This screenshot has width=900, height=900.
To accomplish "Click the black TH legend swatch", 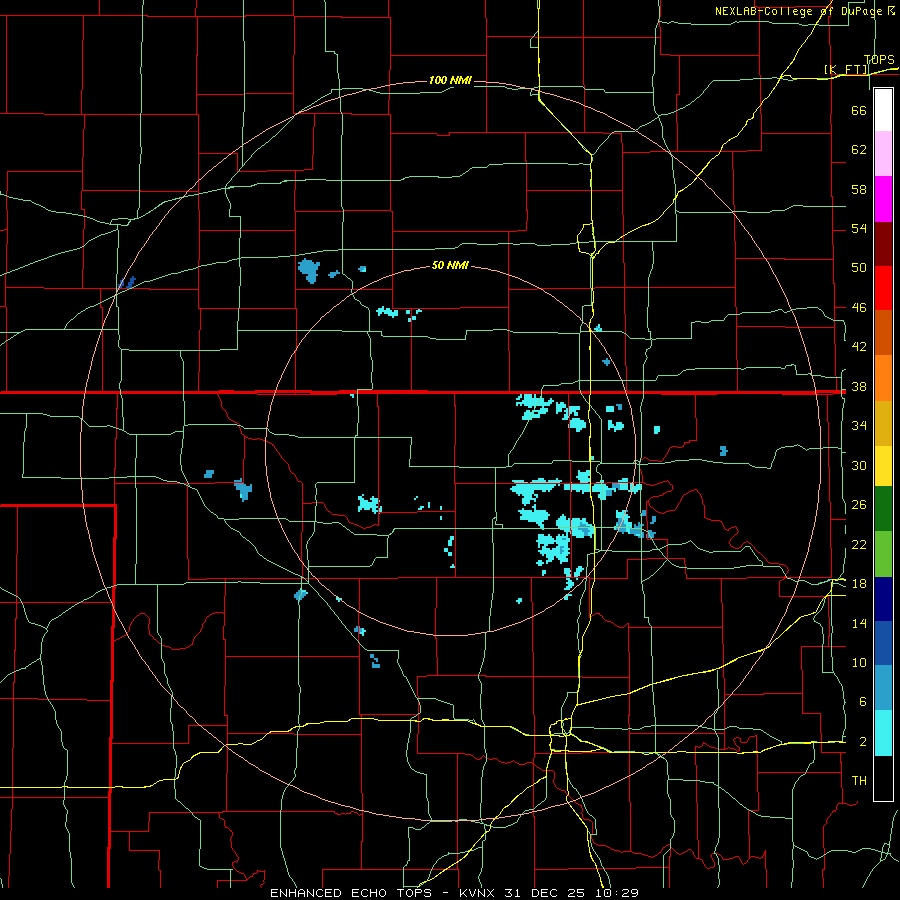I will [x=883, y=778].
